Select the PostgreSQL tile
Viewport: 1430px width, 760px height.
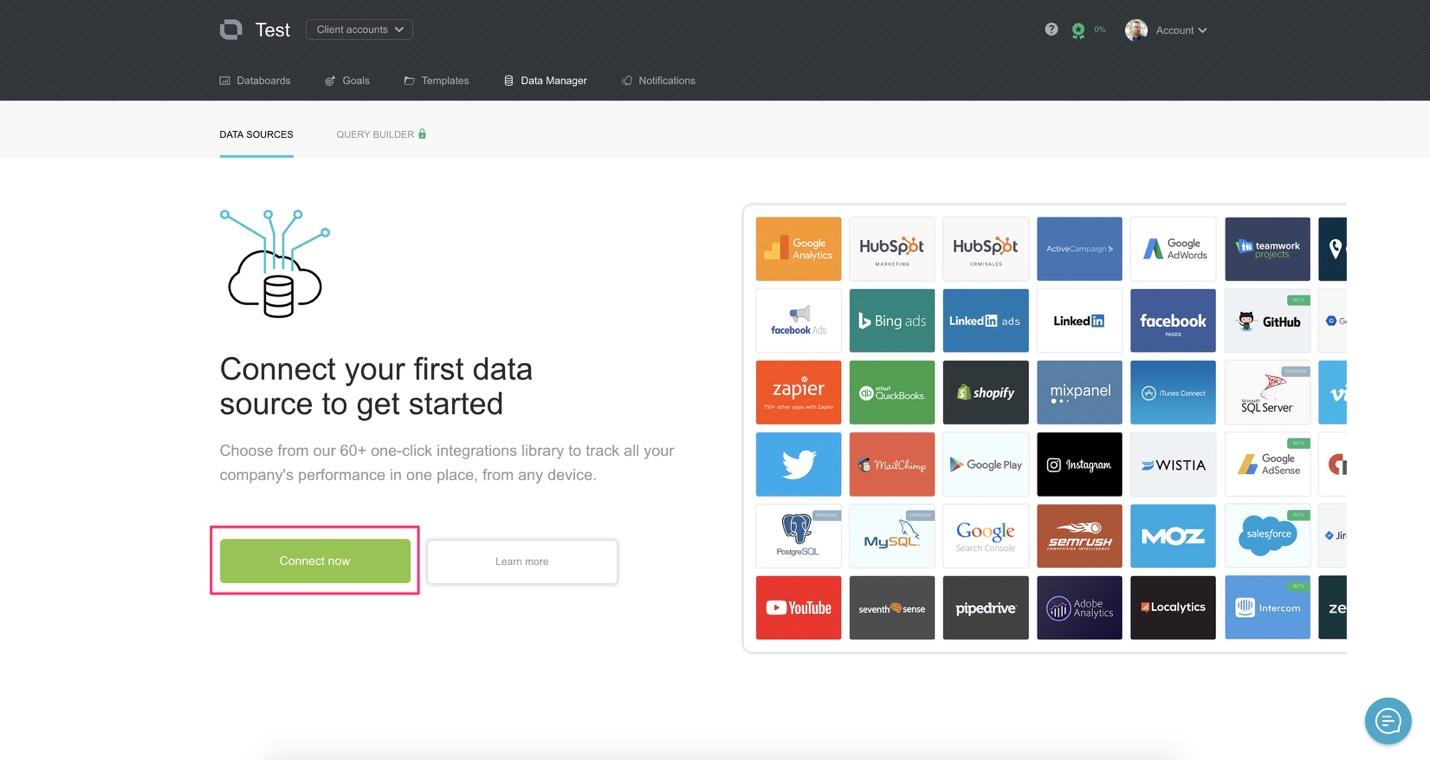click(x=798, y=536)
